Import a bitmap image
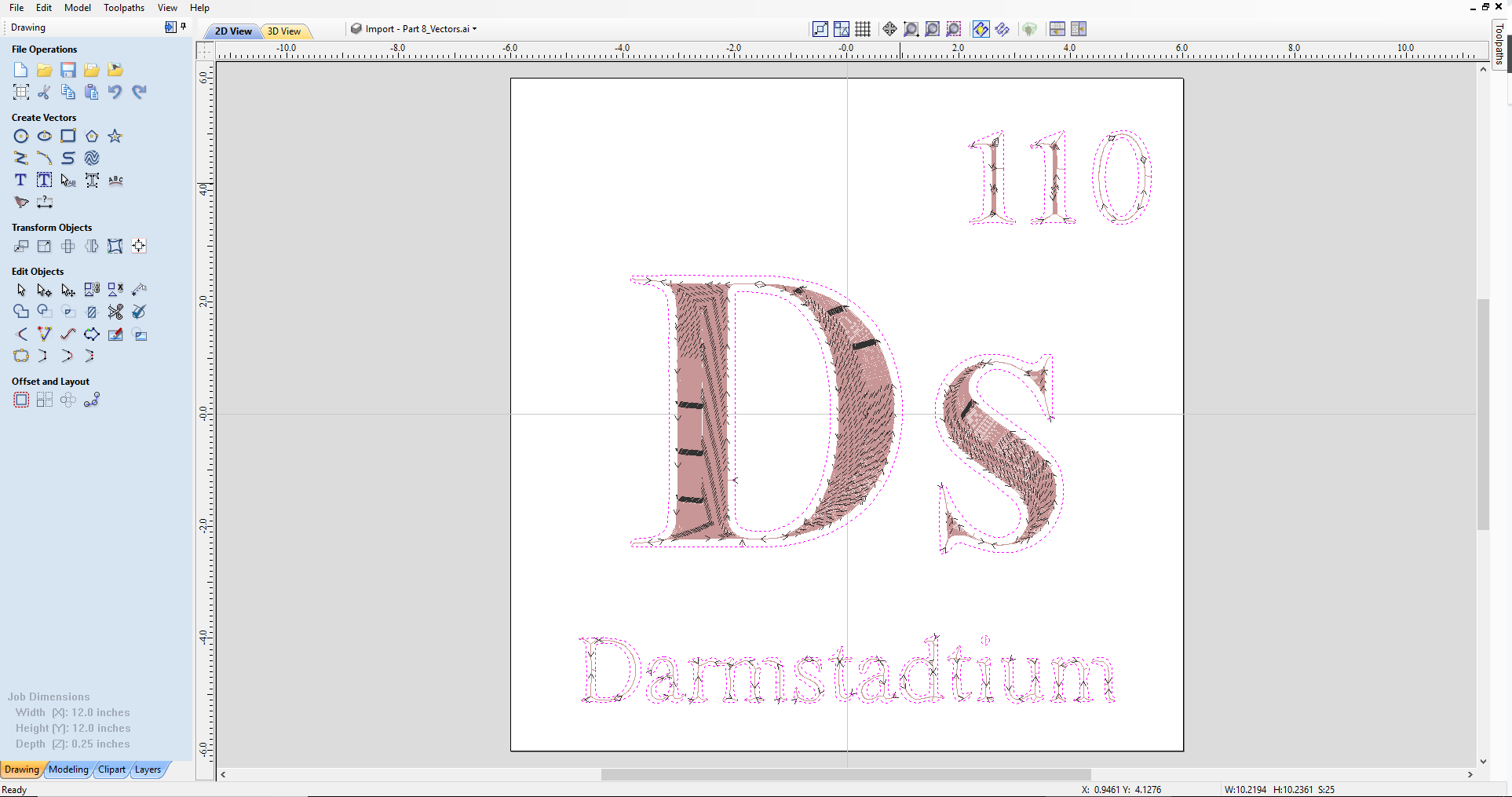 tap(115, 70)
